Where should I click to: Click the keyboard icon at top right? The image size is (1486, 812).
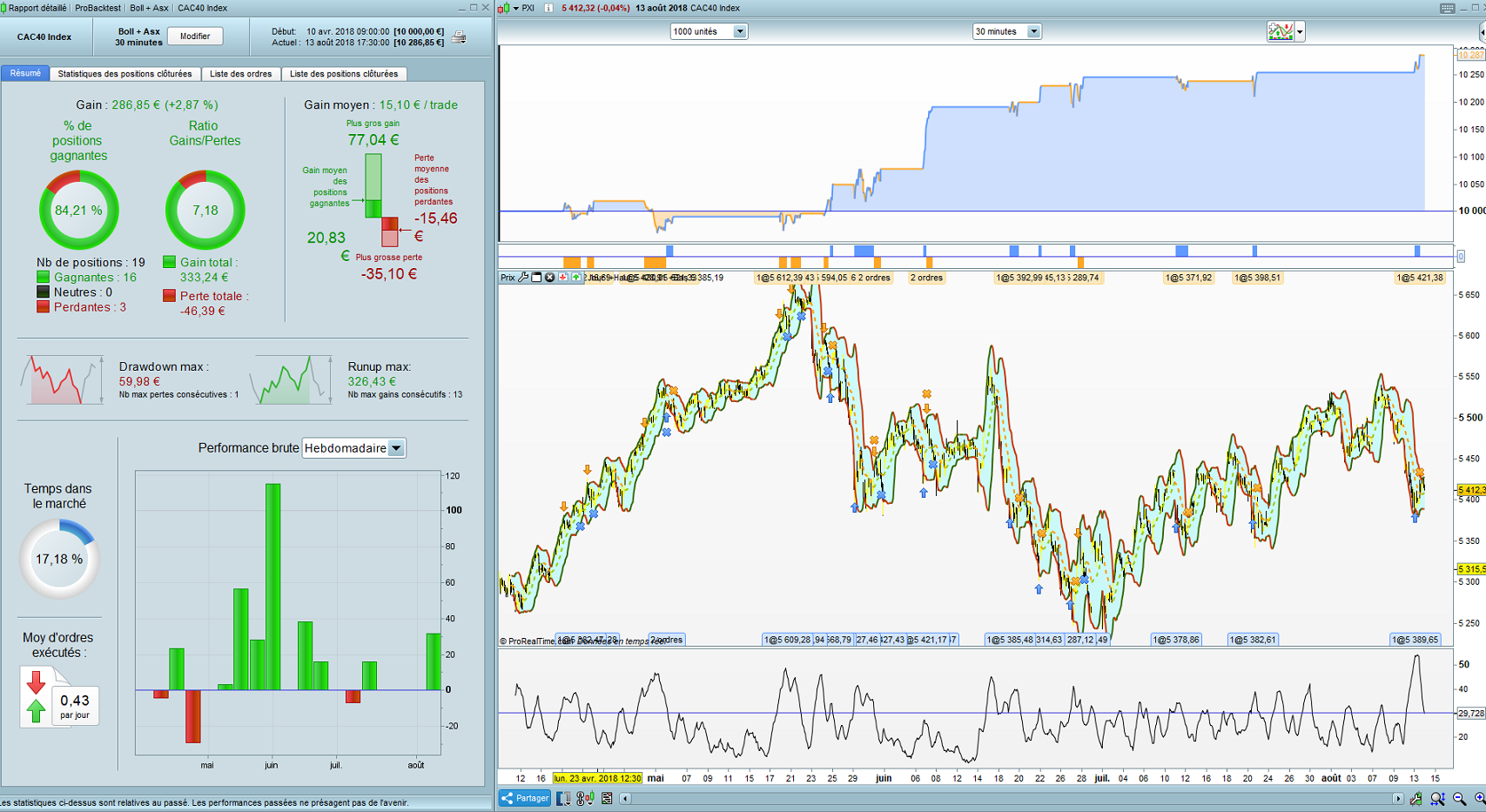1447,8
